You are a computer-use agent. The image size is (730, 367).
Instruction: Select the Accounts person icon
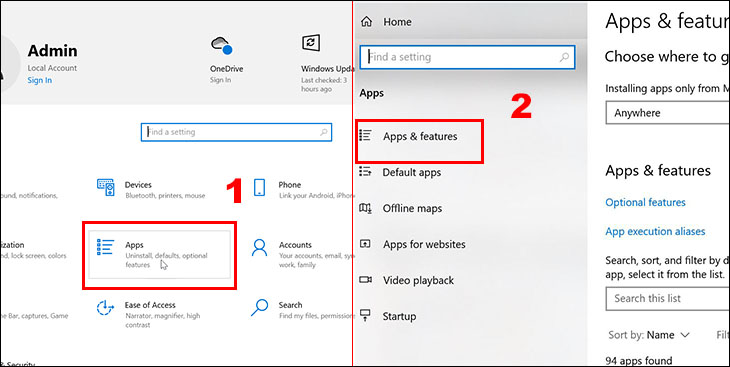pyautogui.click(x=259, y=248)
